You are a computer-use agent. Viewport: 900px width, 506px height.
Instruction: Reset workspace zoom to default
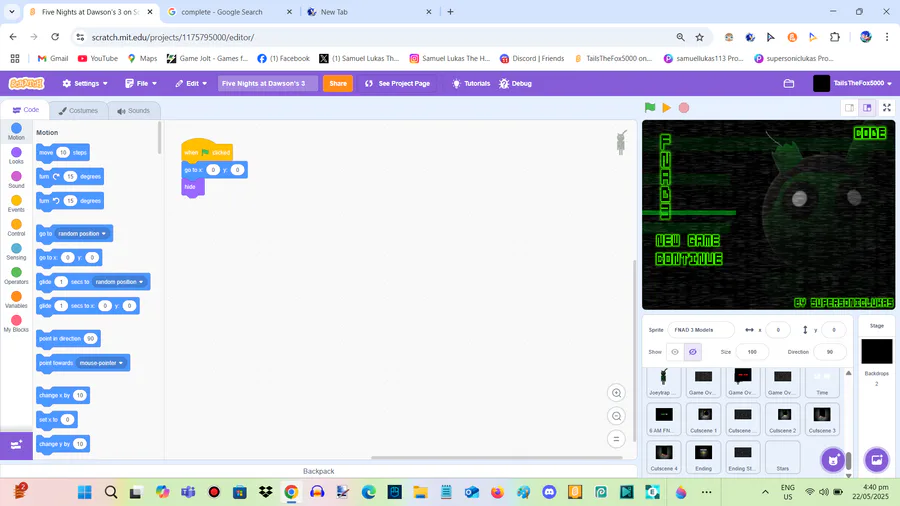pos(616,439)
